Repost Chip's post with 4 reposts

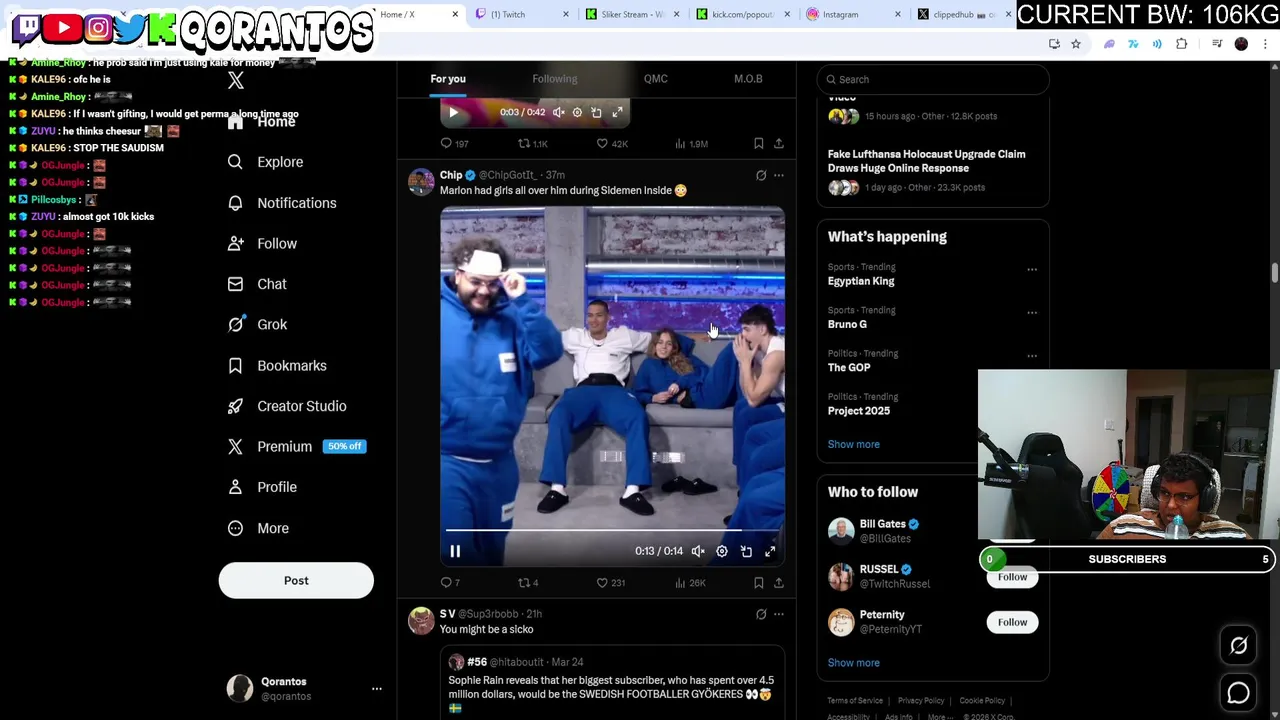coord(528,583)
